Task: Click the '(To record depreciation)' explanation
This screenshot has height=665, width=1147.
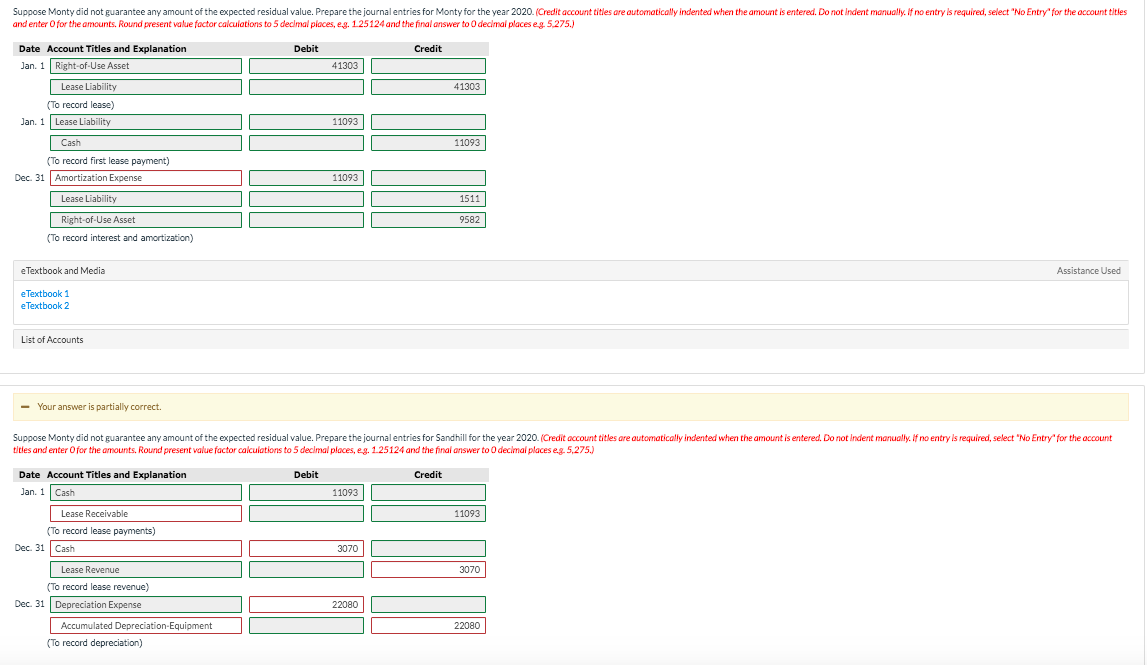Action: click(x=95, y=643)
